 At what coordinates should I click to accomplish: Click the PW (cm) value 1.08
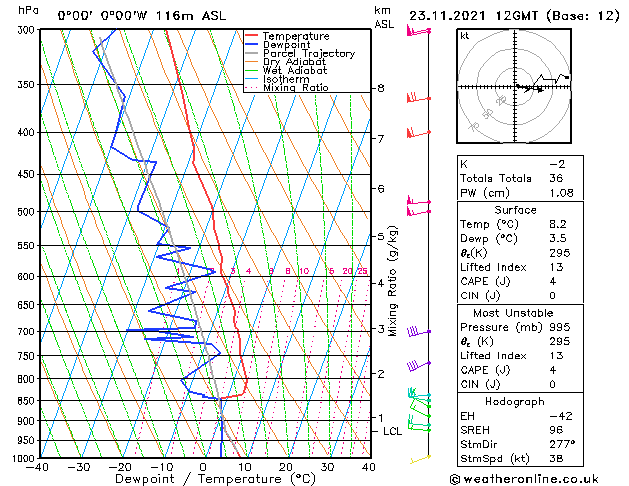[x=556, y=192]
